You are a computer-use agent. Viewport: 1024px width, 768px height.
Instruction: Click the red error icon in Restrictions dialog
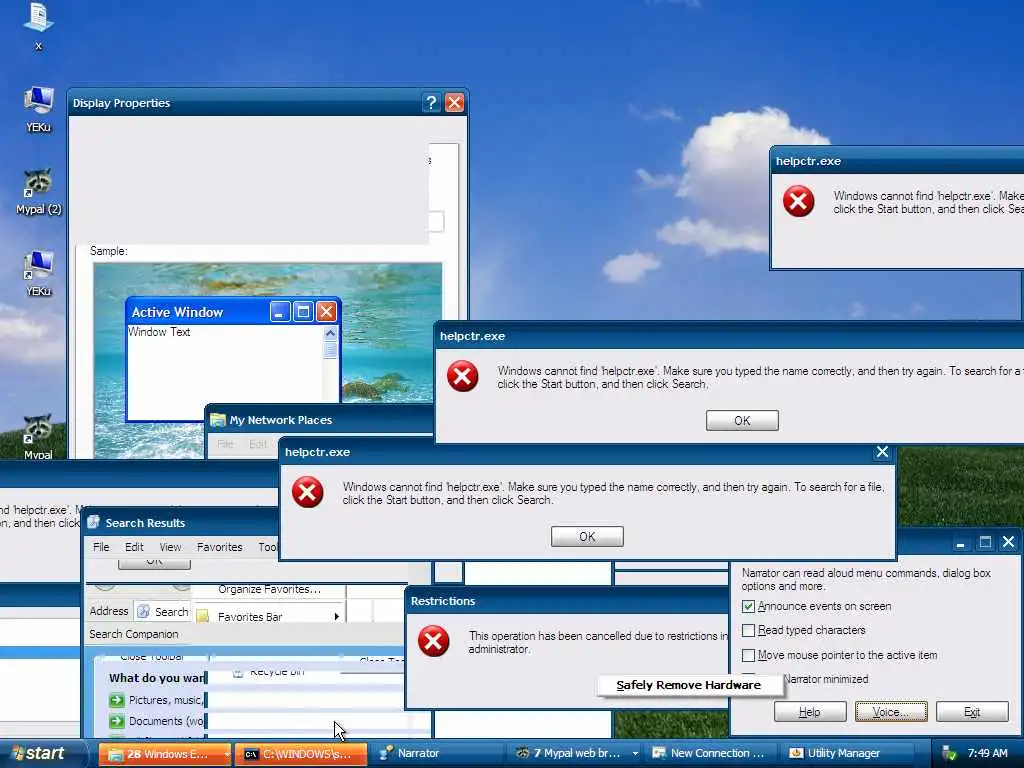click(x=434, y=641)
